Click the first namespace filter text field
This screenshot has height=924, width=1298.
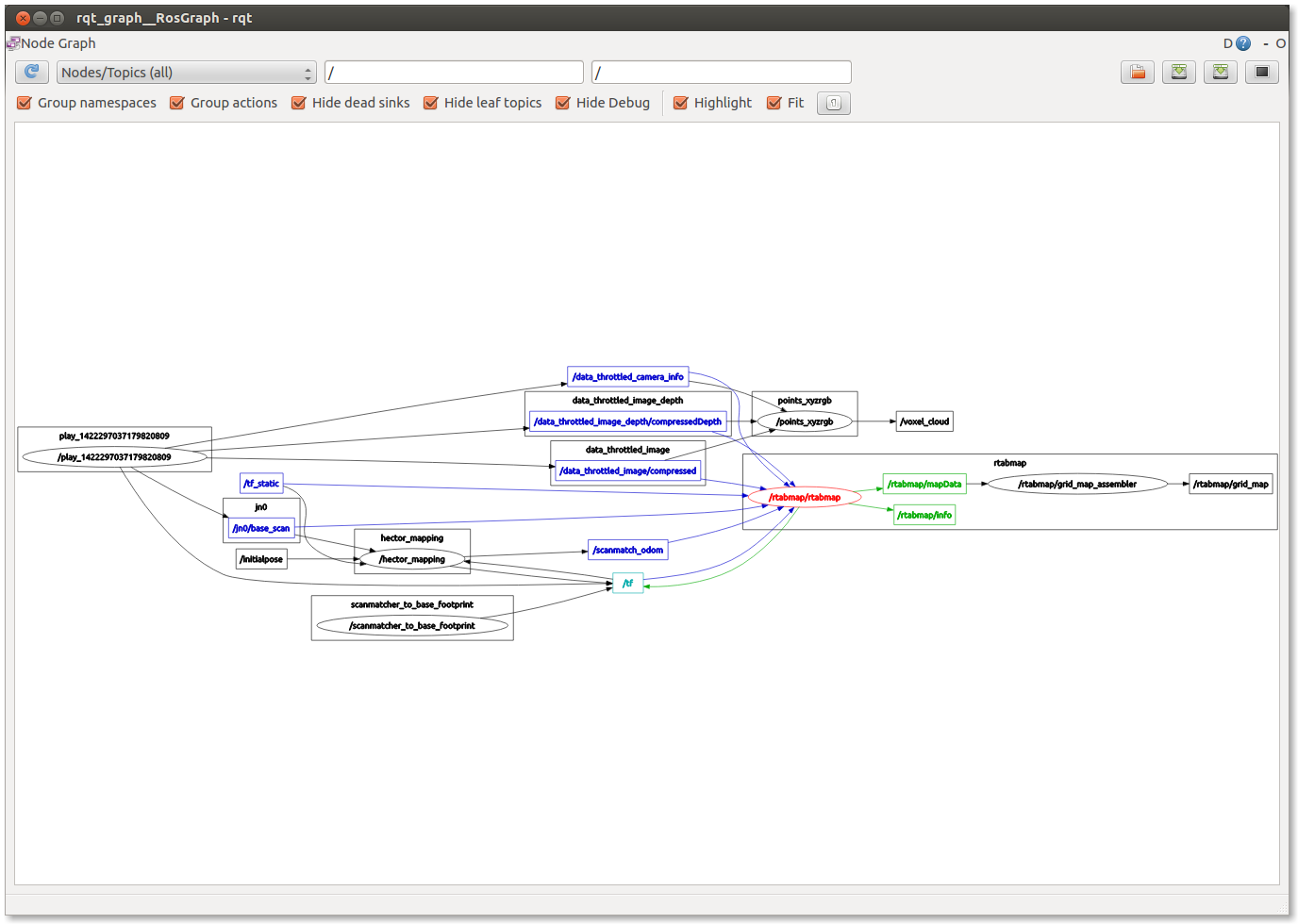[454, 73]
